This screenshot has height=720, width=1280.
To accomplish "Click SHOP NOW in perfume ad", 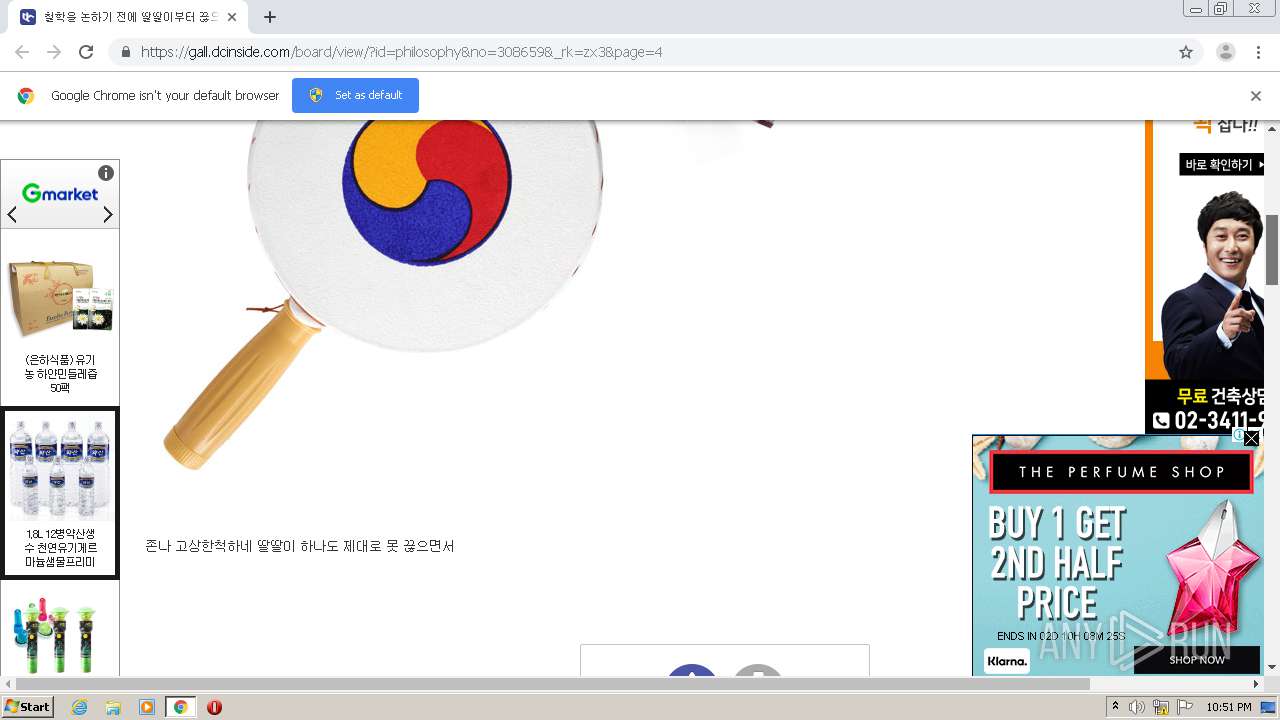I will point(1197,660).
